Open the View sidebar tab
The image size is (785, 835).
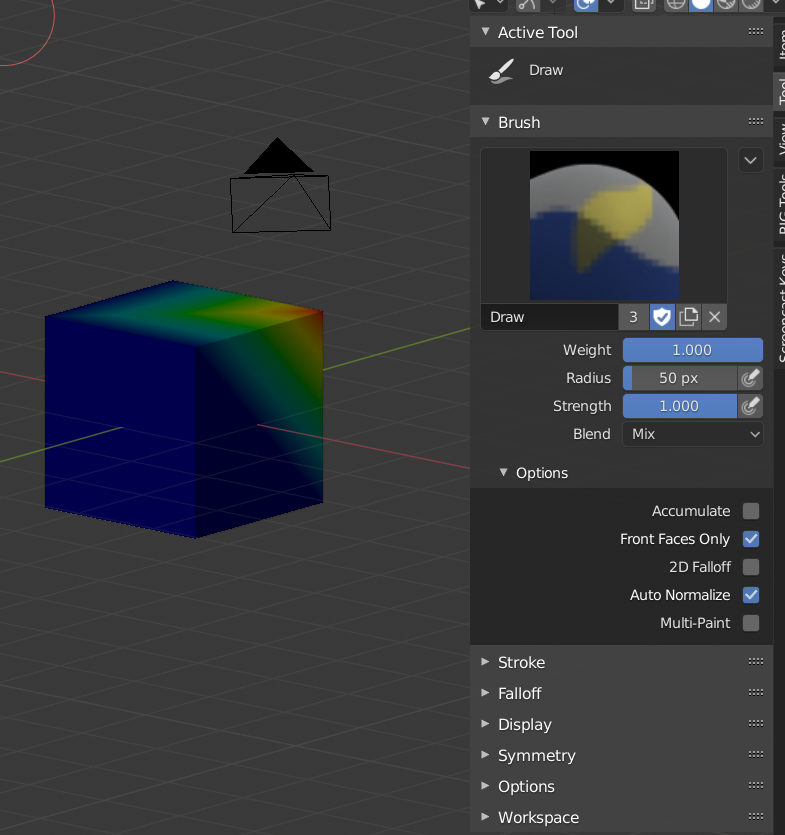tap(781, 136)
